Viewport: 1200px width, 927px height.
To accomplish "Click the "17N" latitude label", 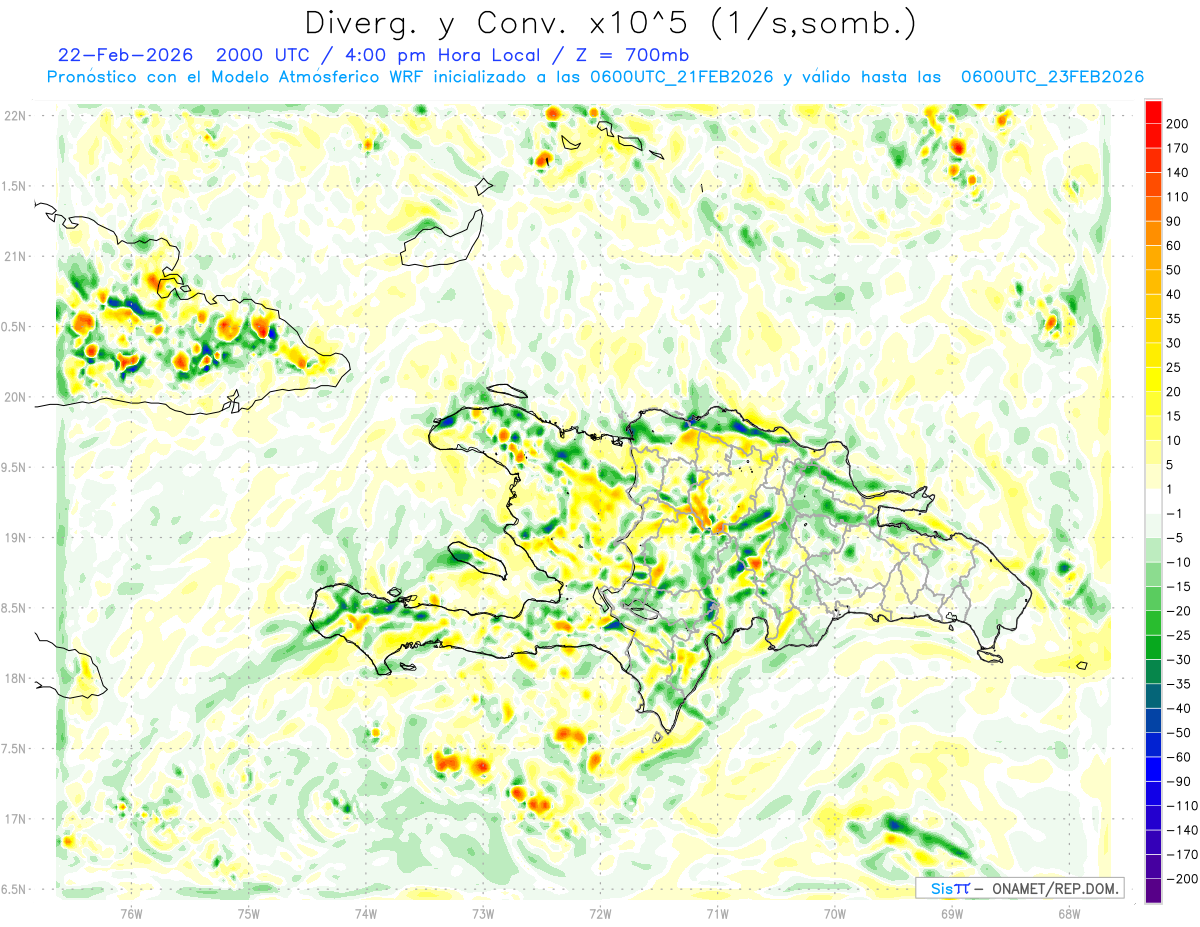I will pyautogui.click(x=16, y=819).
